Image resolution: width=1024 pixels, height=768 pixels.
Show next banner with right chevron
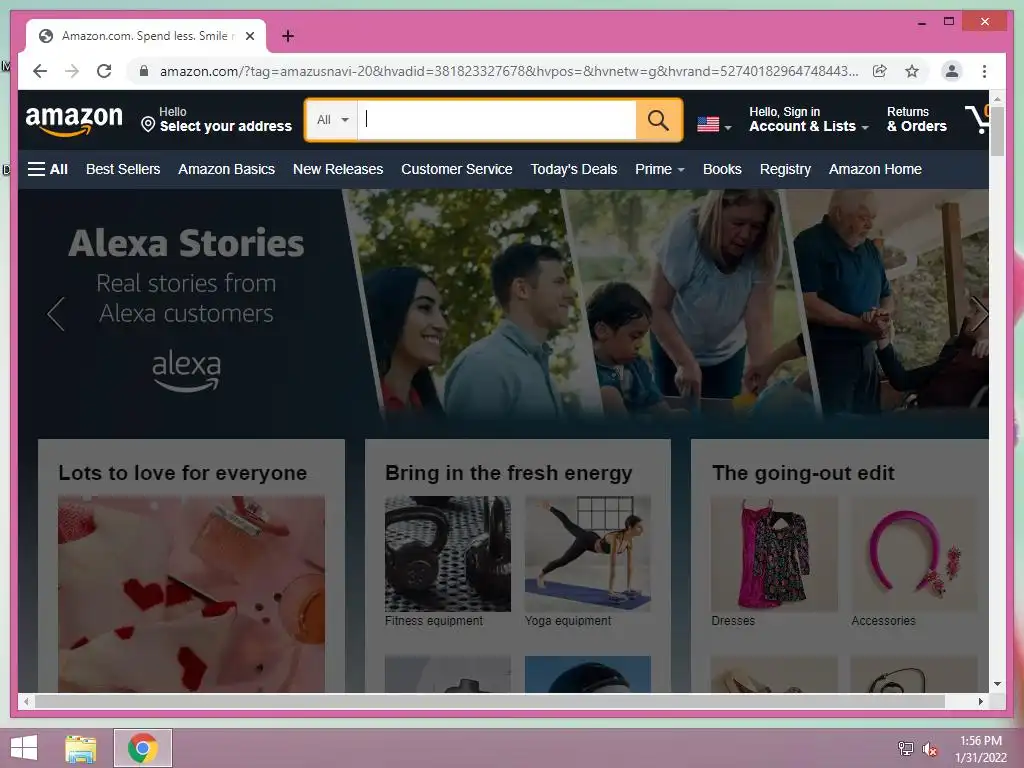pyautogui.click(x=979, y=314)
